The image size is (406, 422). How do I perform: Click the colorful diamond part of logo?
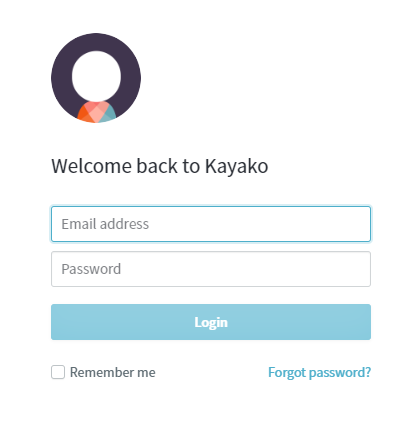(x=97, y=112)
